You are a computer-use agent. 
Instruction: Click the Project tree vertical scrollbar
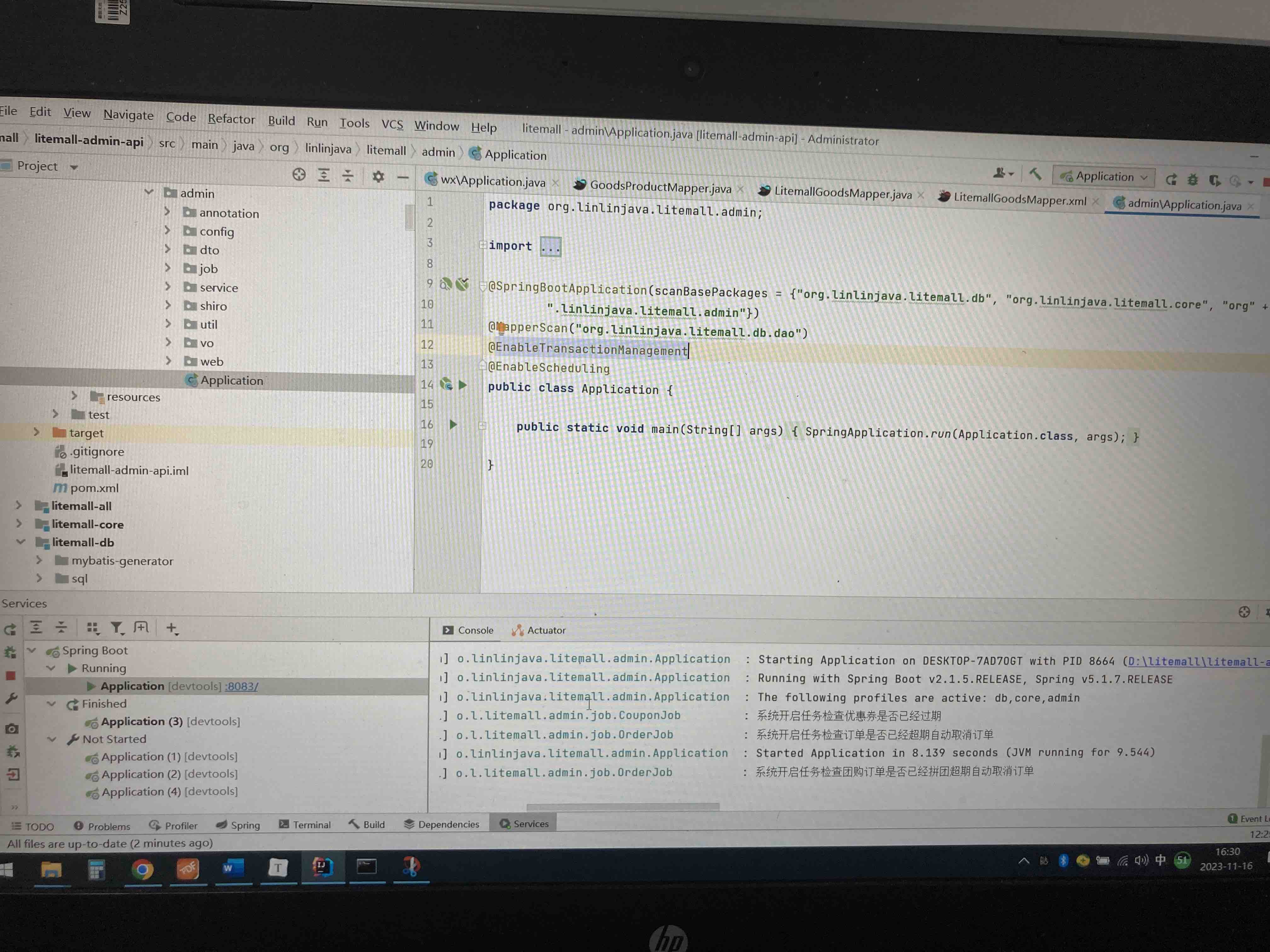409,217
